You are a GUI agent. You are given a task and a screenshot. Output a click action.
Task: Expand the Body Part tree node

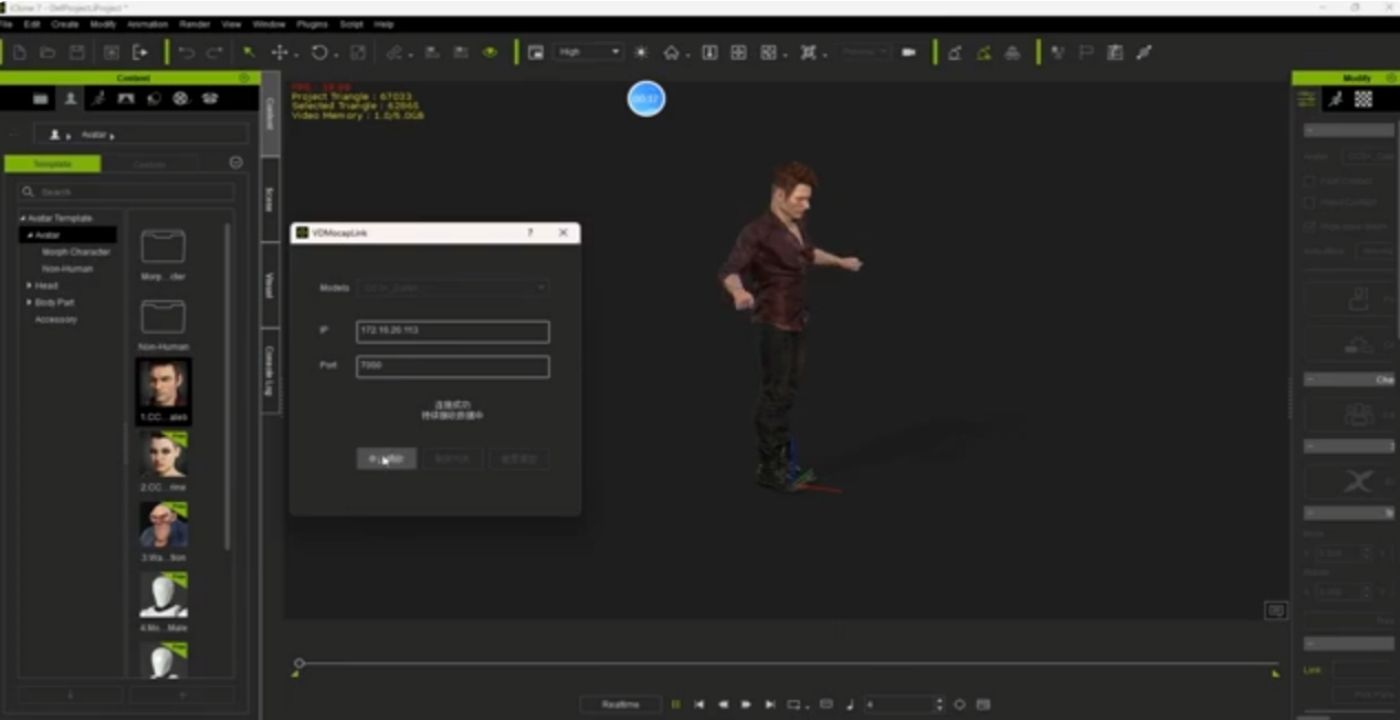tap(29, 302)
